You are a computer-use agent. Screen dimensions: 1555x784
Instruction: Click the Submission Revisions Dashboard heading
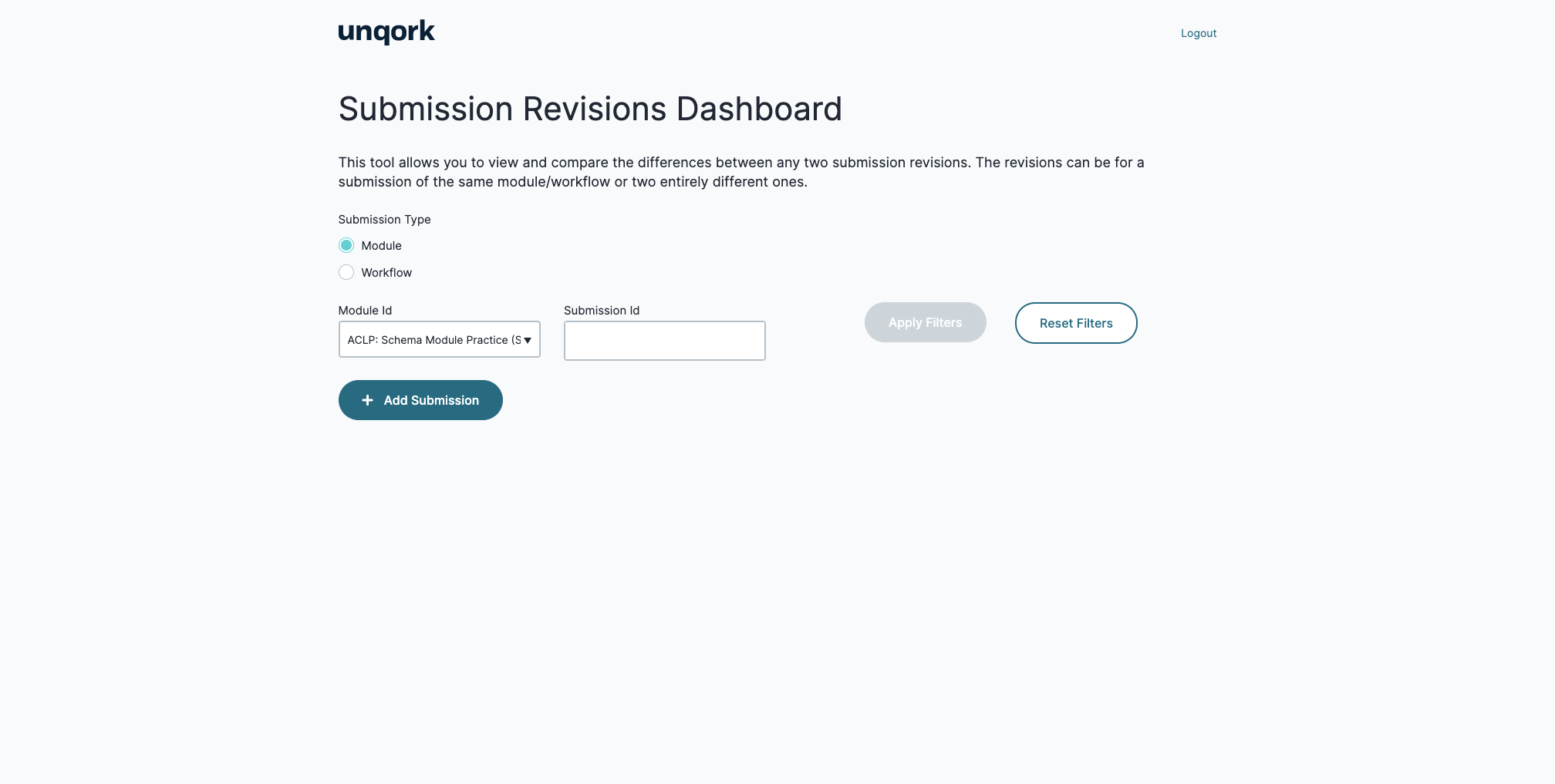[590, 109]
